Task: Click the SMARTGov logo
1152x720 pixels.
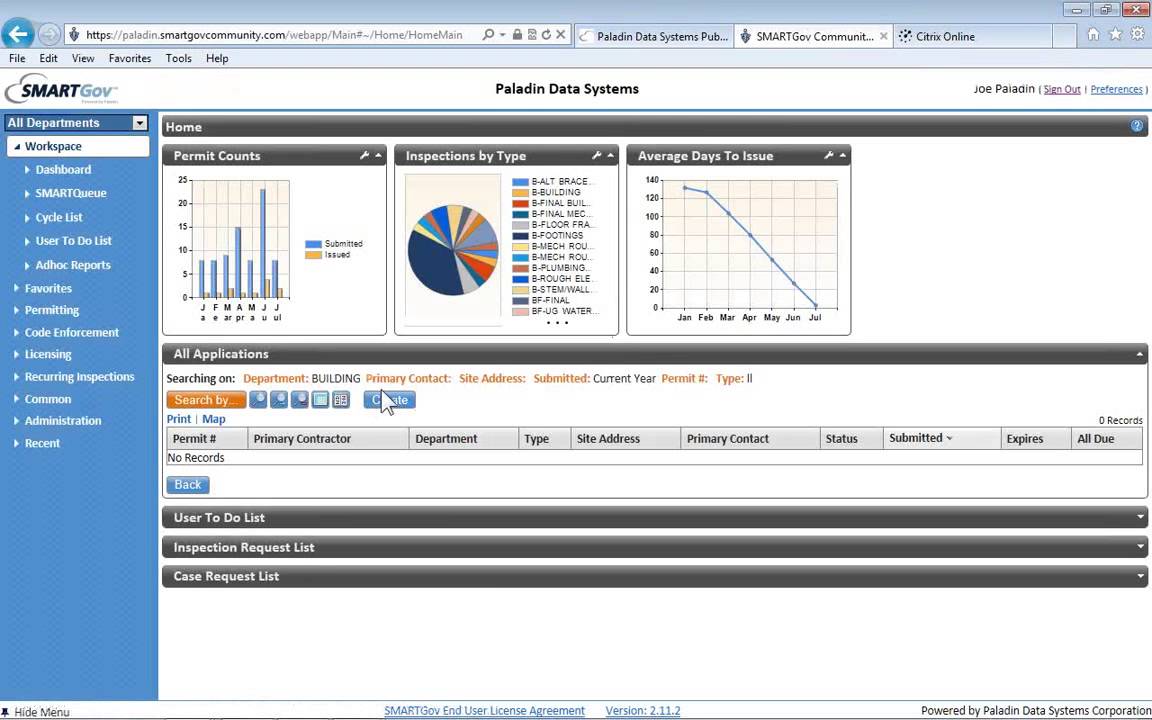Action: coord(61,90)
